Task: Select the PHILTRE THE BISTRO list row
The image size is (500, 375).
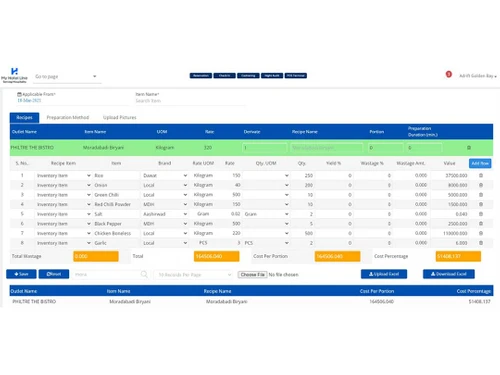Action: tap(251, 302)
